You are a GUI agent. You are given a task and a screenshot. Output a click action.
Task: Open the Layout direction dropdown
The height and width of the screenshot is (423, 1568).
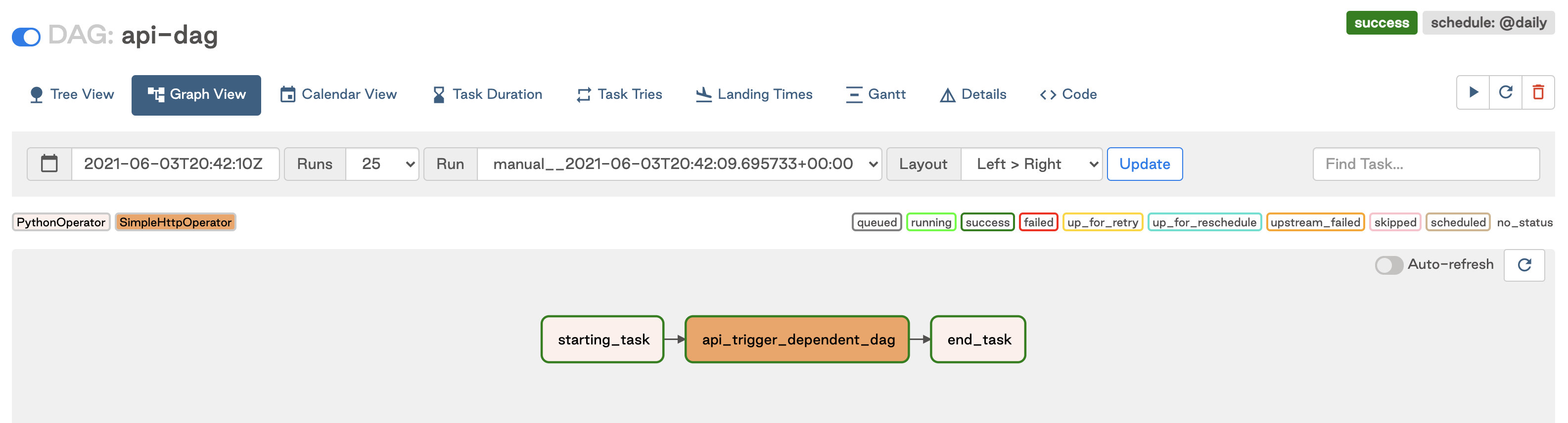point(1031,164)
